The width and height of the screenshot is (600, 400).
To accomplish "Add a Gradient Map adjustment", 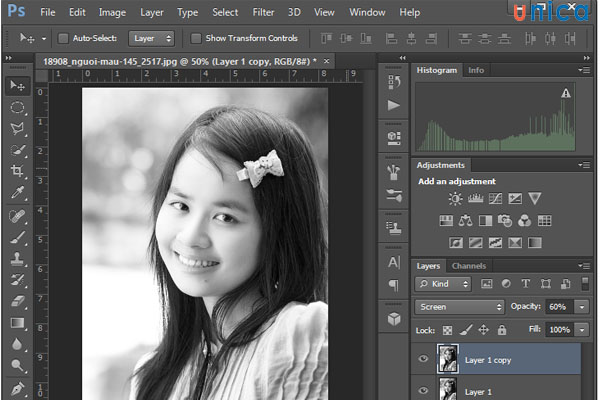I will pos(535,243).
